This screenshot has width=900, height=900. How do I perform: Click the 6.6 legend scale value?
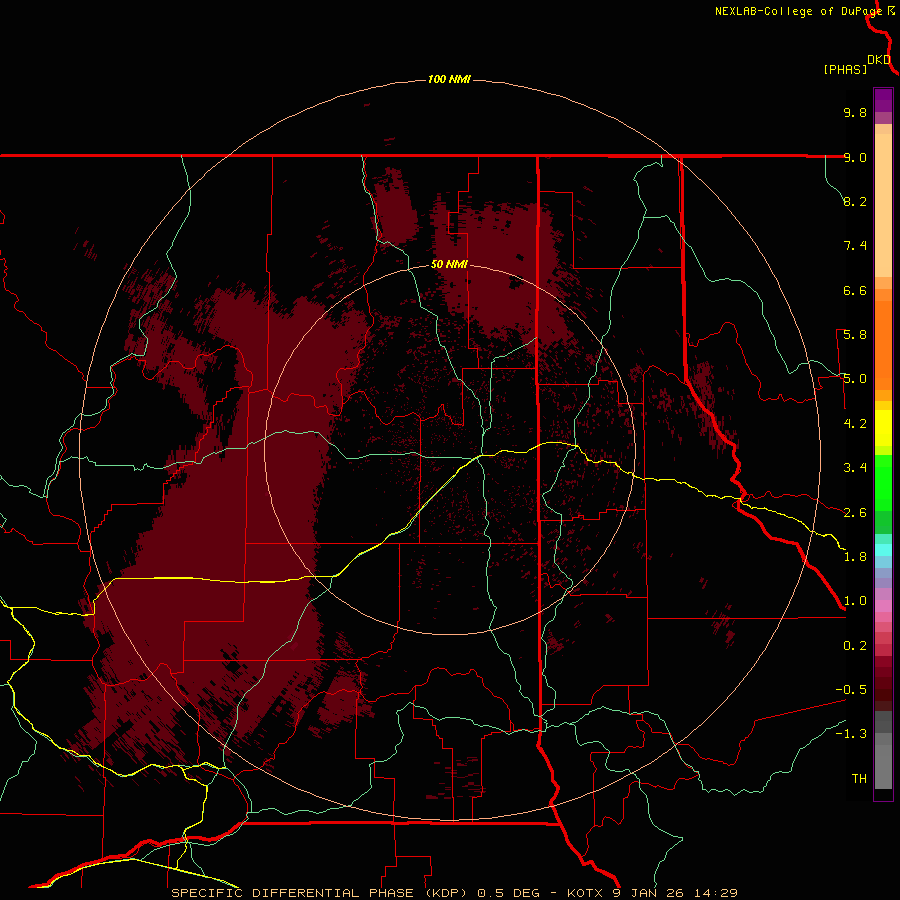pyautogui.click(x=855, y=290)
